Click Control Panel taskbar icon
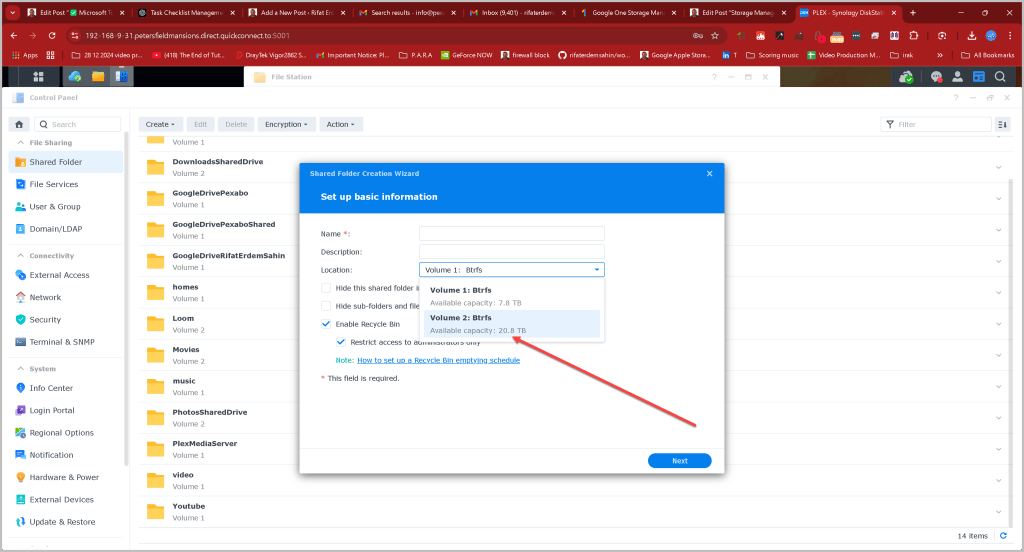The image size is (1024, 552). [x=121, y=76]
